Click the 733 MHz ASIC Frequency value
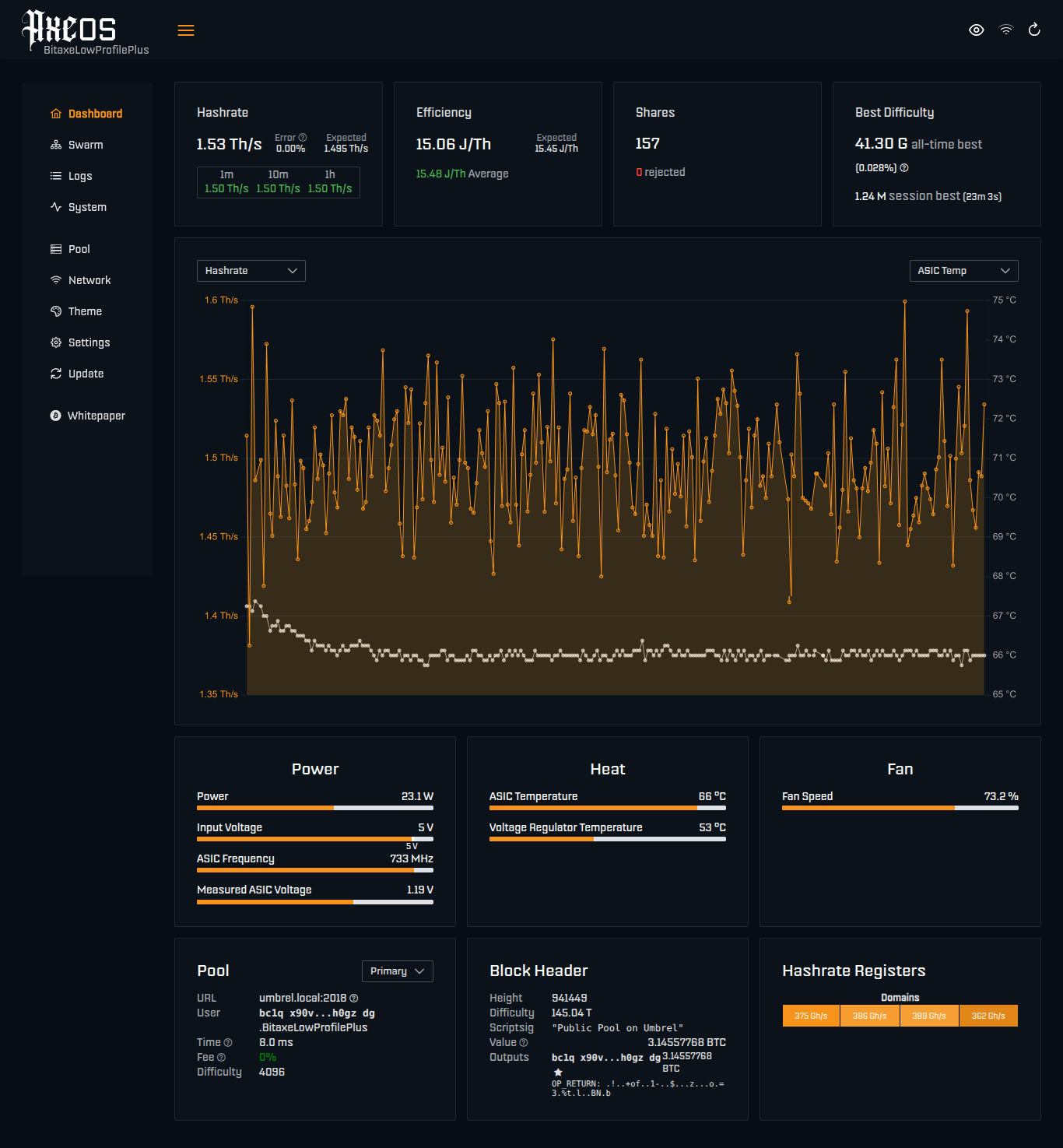This screenshot has width=1063, height=1148. click(x=412, y=858)
